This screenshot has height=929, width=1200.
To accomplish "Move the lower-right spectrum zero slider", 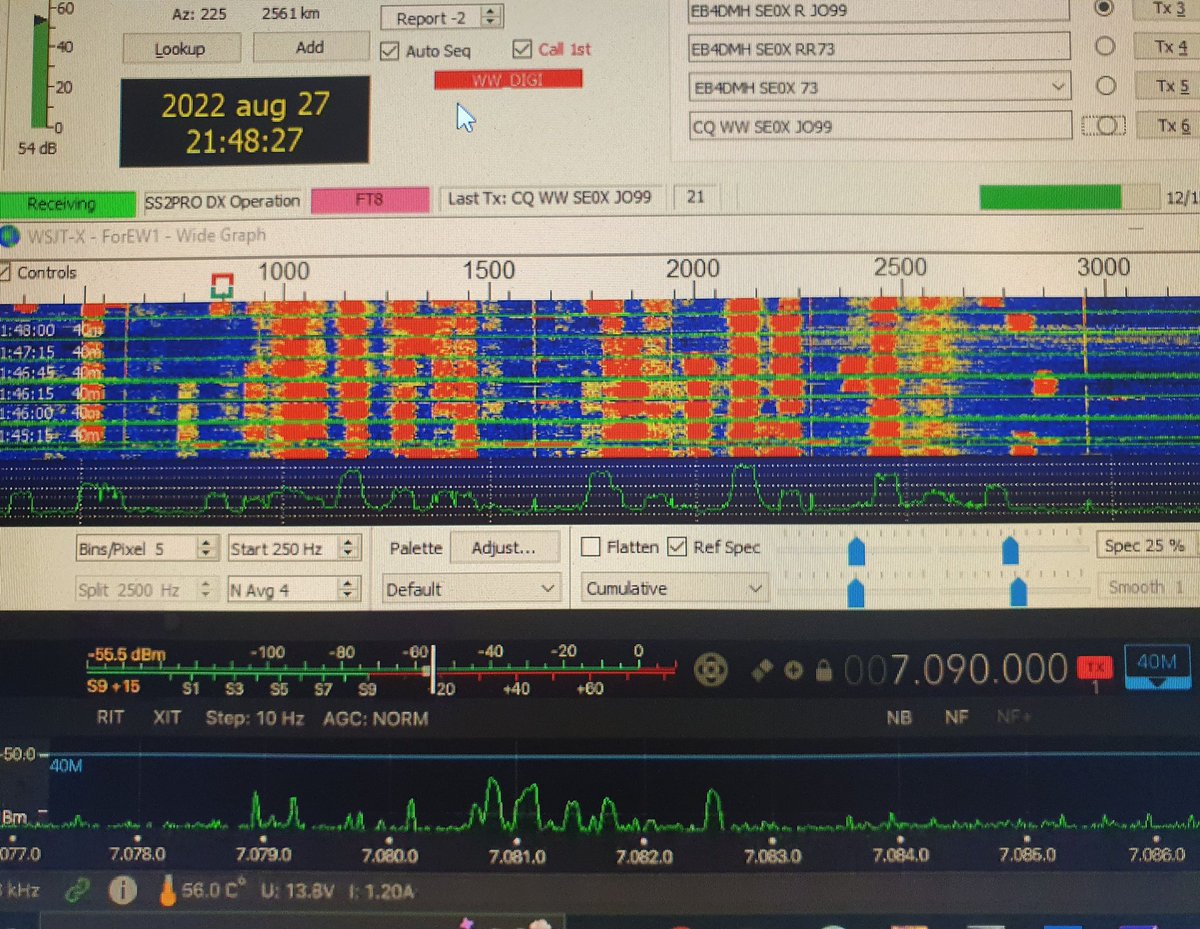I will (1018, 591).
